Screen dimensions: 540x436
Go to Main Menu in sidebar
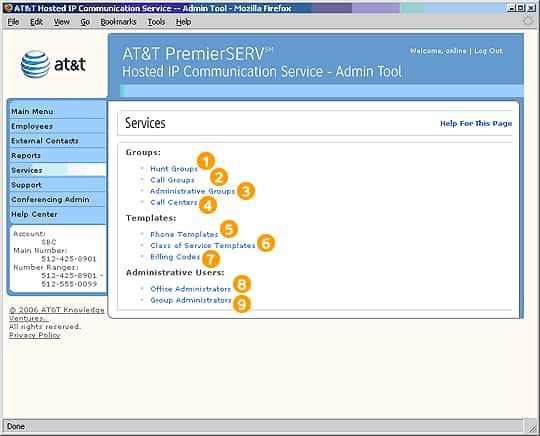(57, 112)
